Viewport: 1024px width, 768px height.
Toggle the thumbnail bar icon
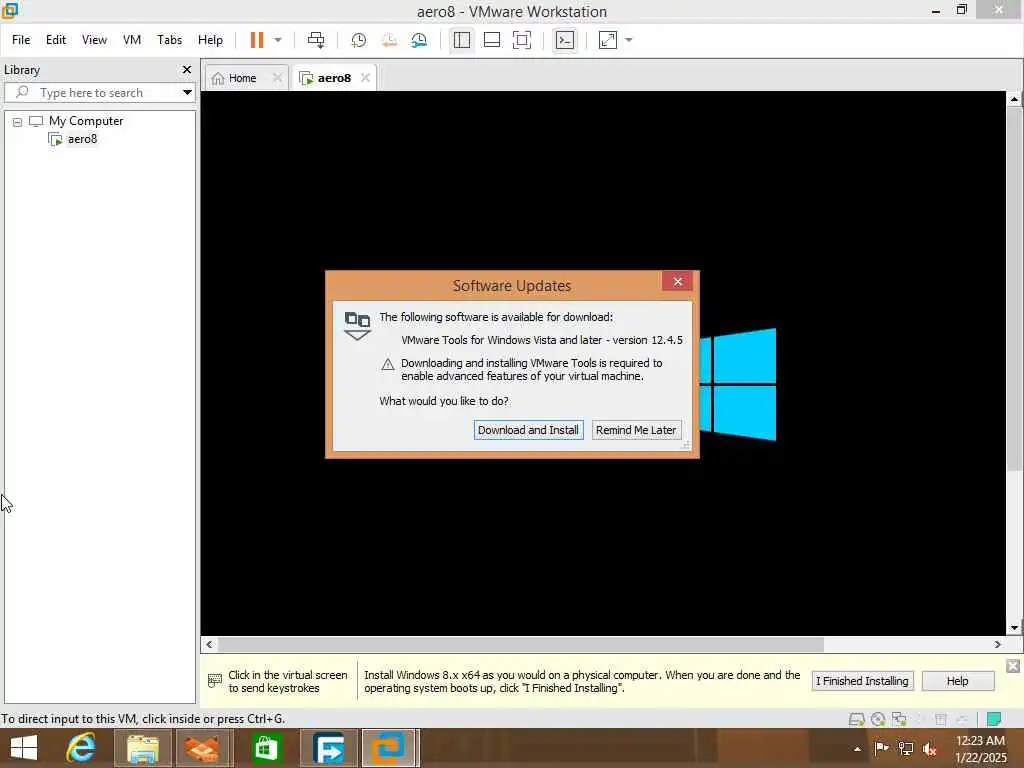(492, 40)
